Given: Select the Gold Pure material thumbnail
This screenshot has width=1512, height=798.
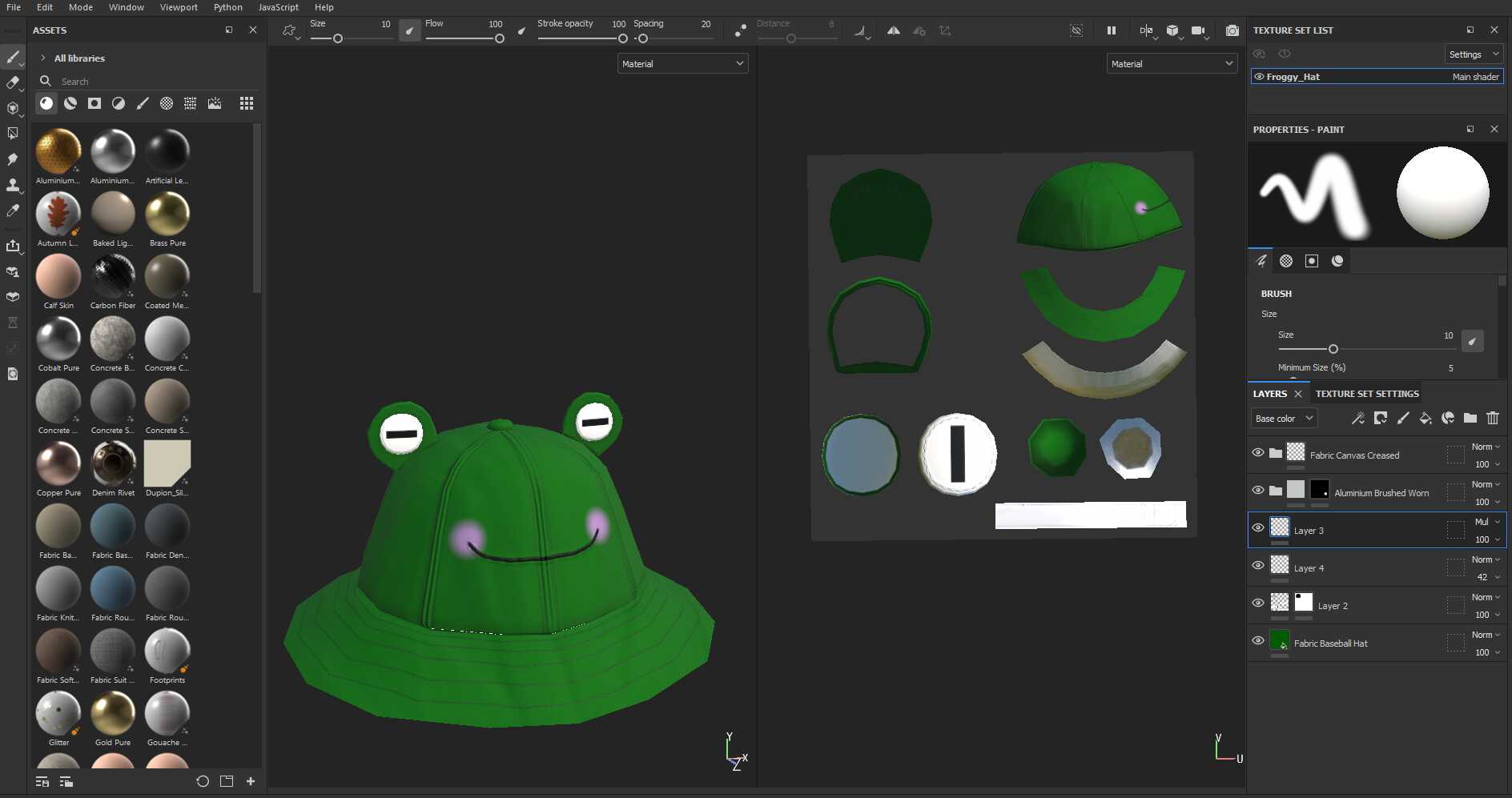Looking at the screenshot, I should point(113,714).
